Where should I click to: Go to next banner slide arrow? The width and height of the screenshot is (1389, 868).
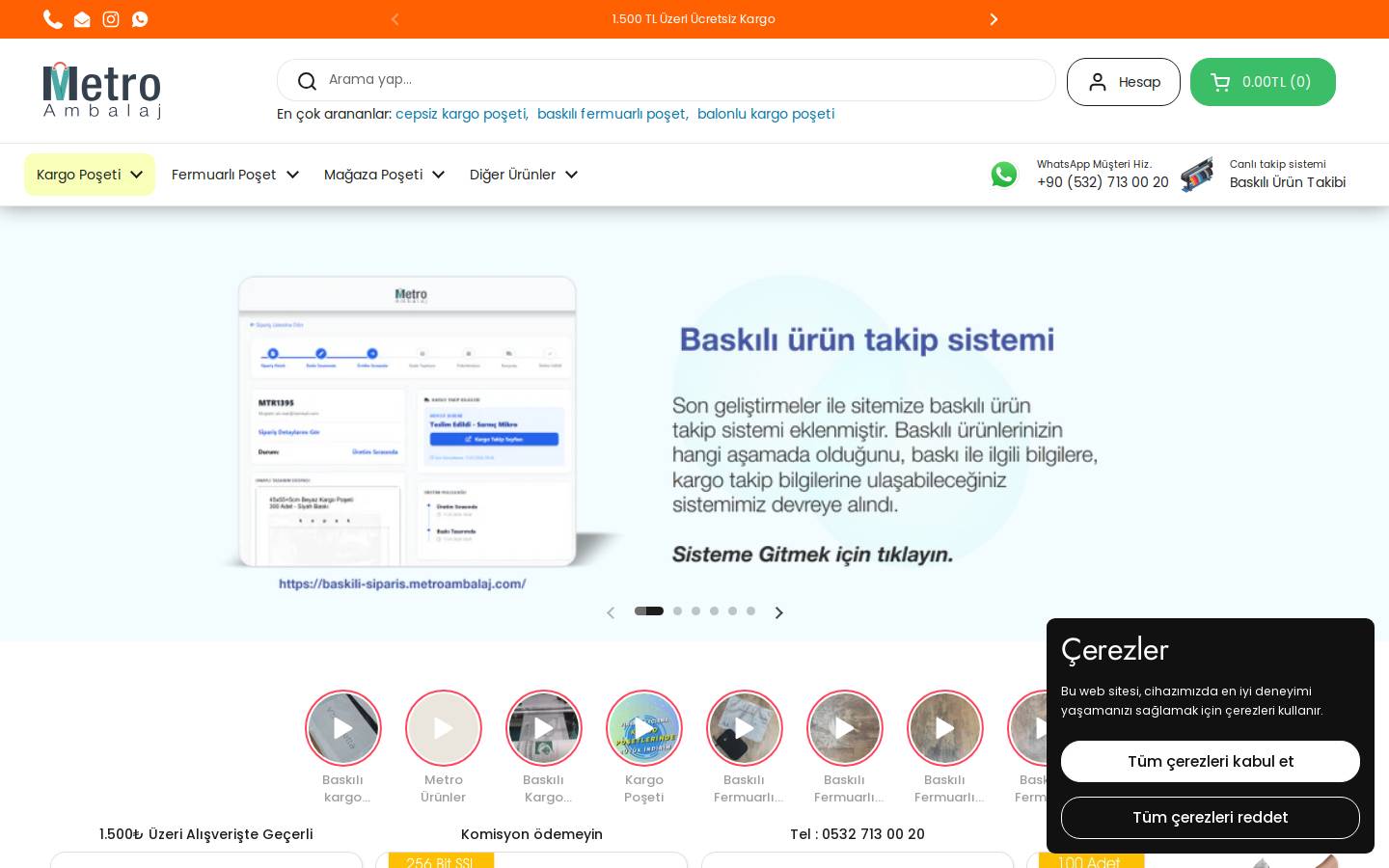tap(779, 612)
